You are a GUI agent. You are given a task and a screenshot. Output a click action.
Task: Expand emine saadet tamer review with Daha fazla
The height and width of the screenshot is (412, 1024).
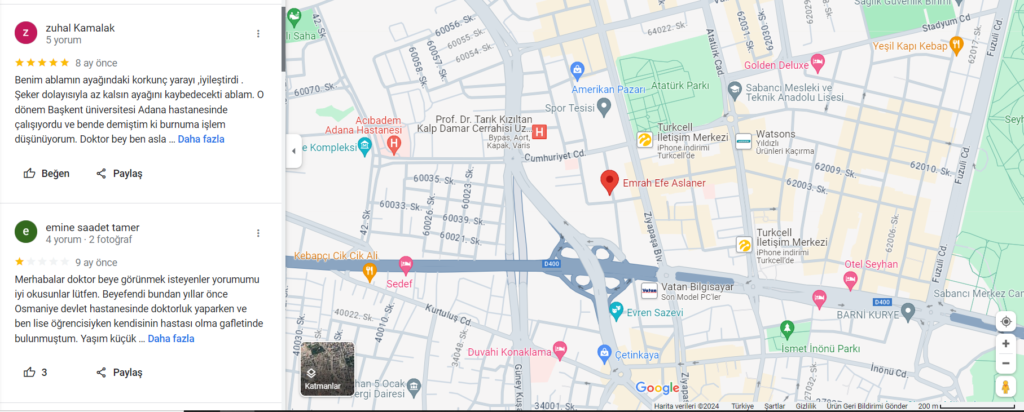point(171,339)
